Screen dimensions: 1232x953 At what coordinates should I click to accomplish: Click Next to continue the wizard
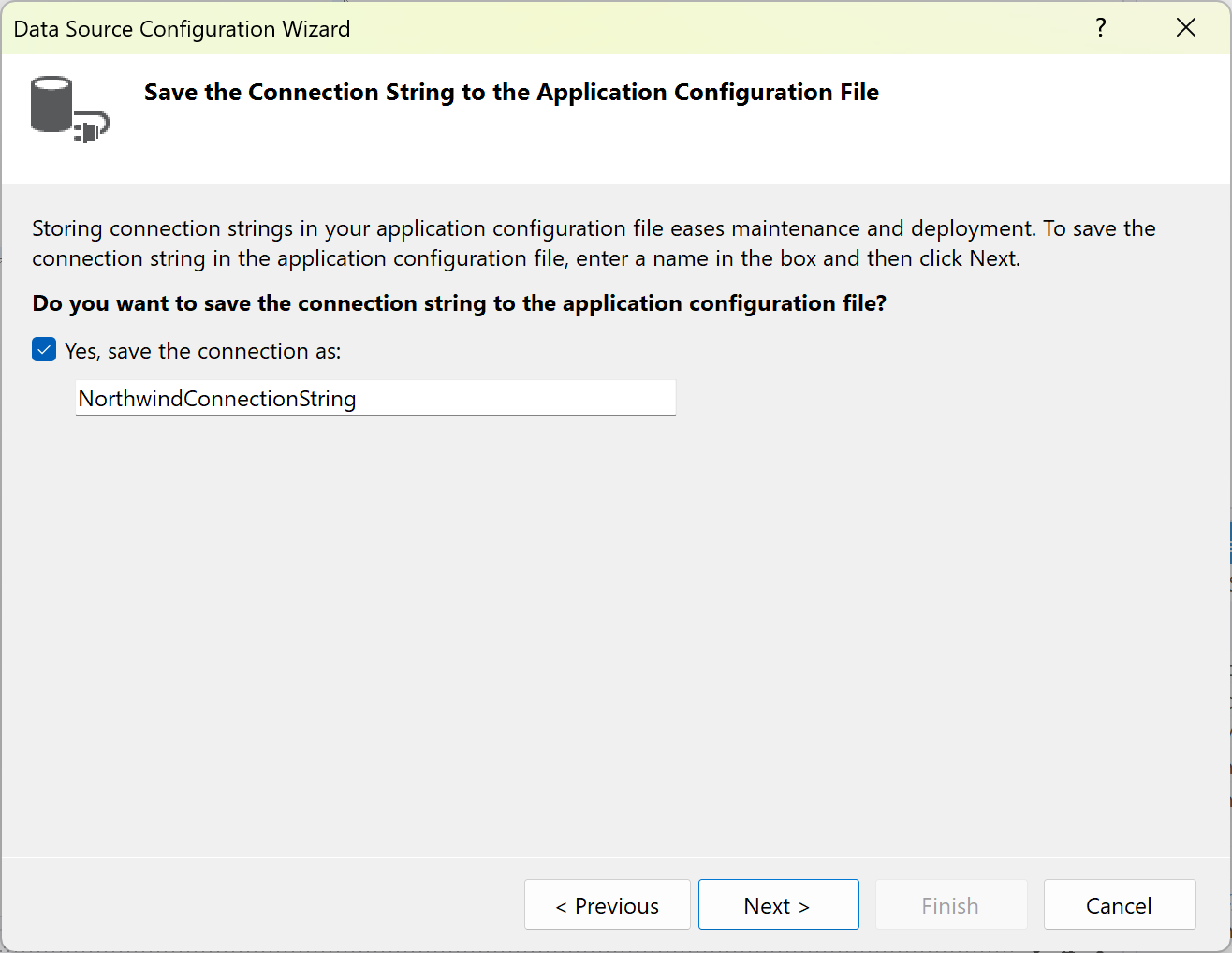pos(778,904)
